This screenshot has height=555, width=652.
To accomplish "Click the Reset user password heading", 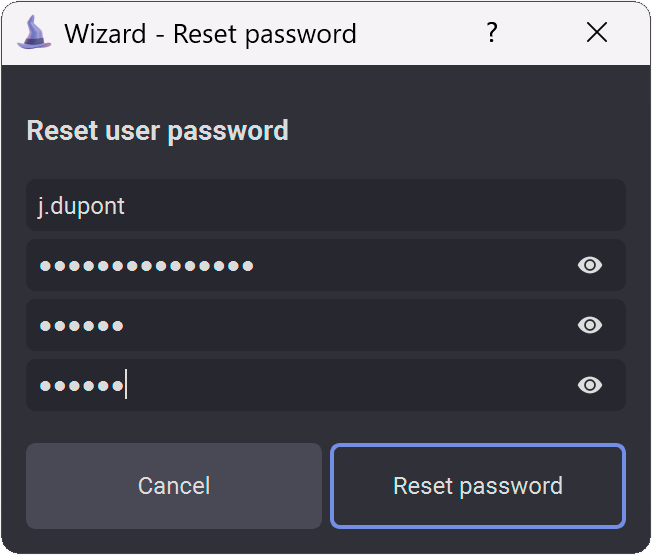I will pos(158,131).
